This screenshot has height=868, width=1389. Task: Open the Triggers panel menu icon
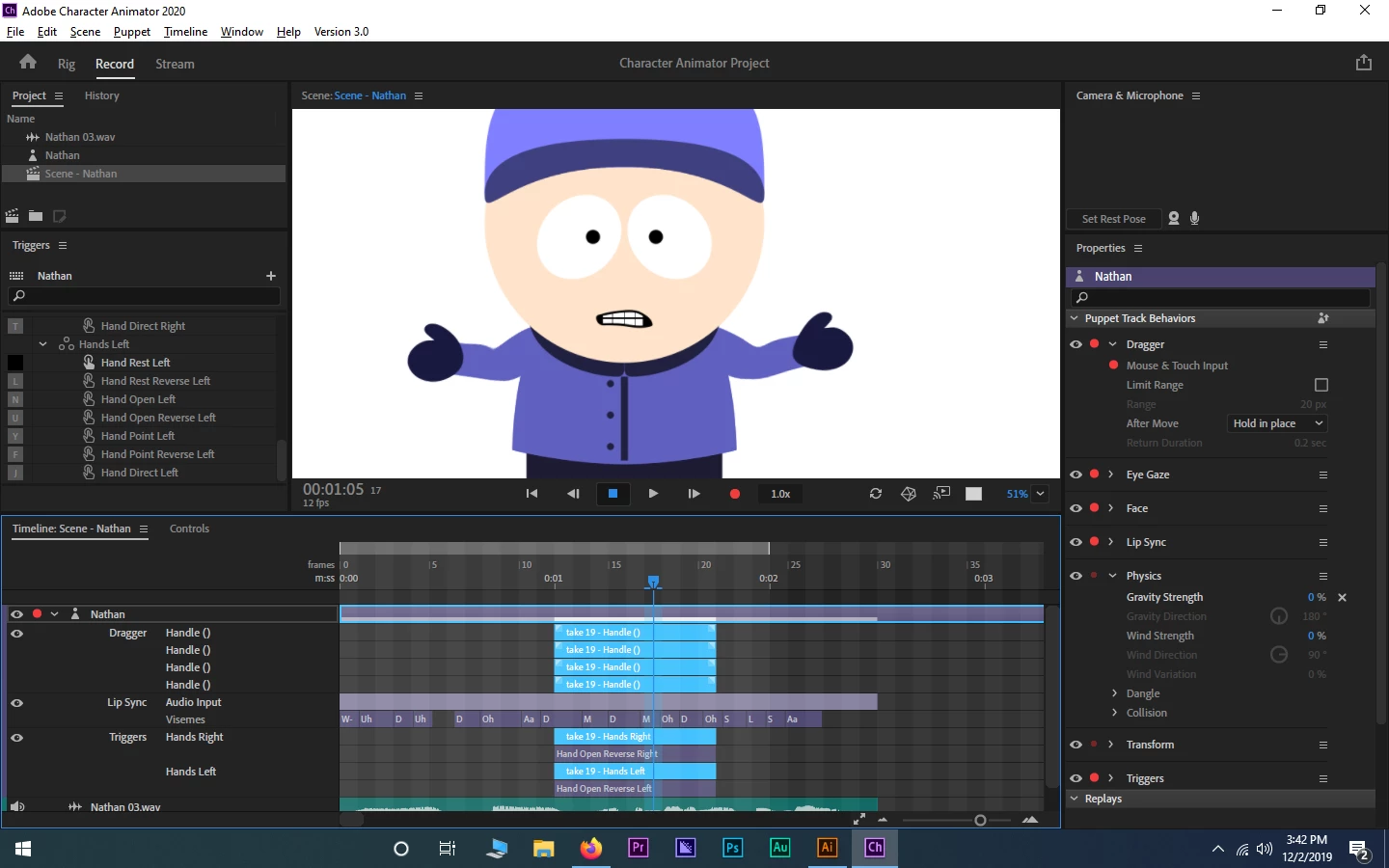click(63, 246)
